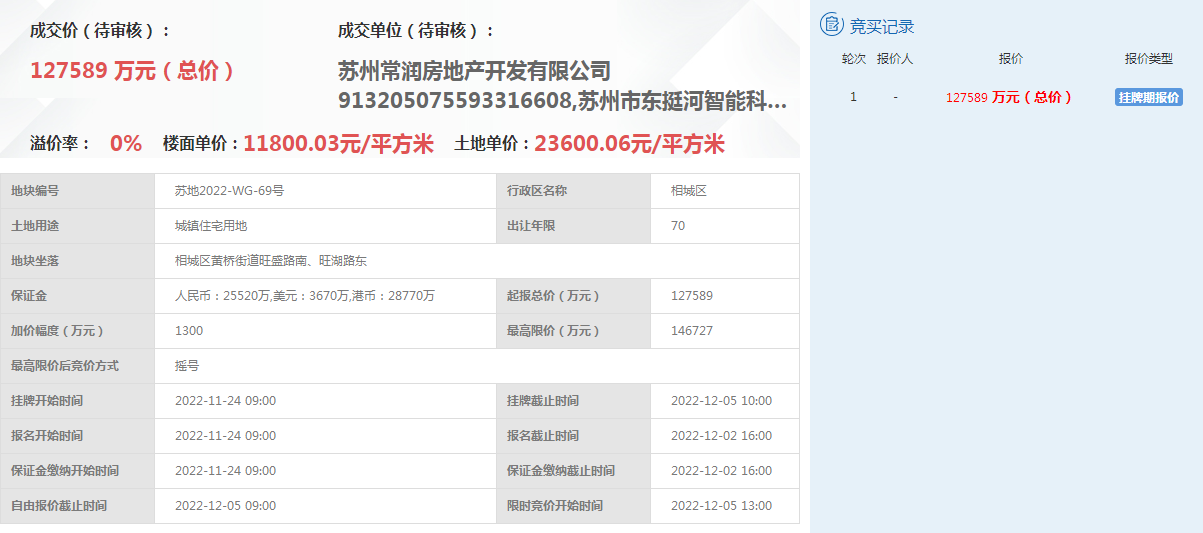Viewport: 1203px width, 533px height.
Task: Click 报名开始时间 value 2022-11-24 09:00
Action: pos(225,436)
